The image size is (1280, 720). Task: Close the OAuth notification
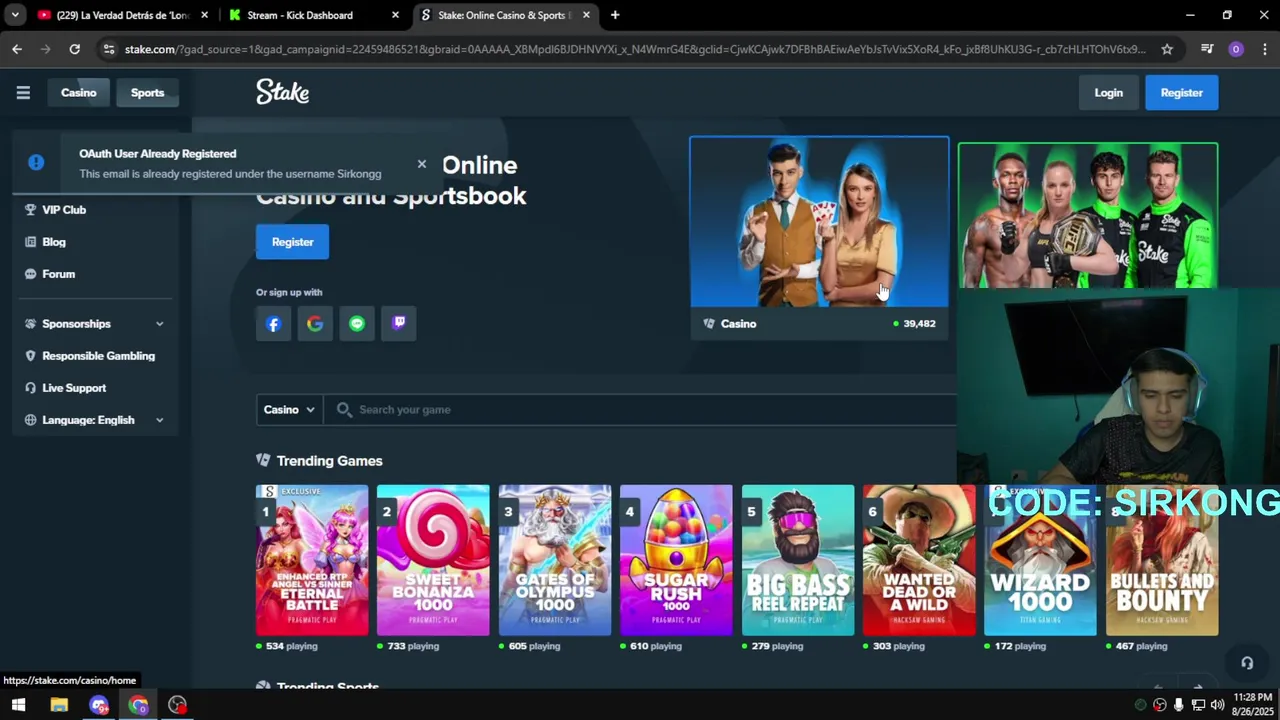point(421,164)
